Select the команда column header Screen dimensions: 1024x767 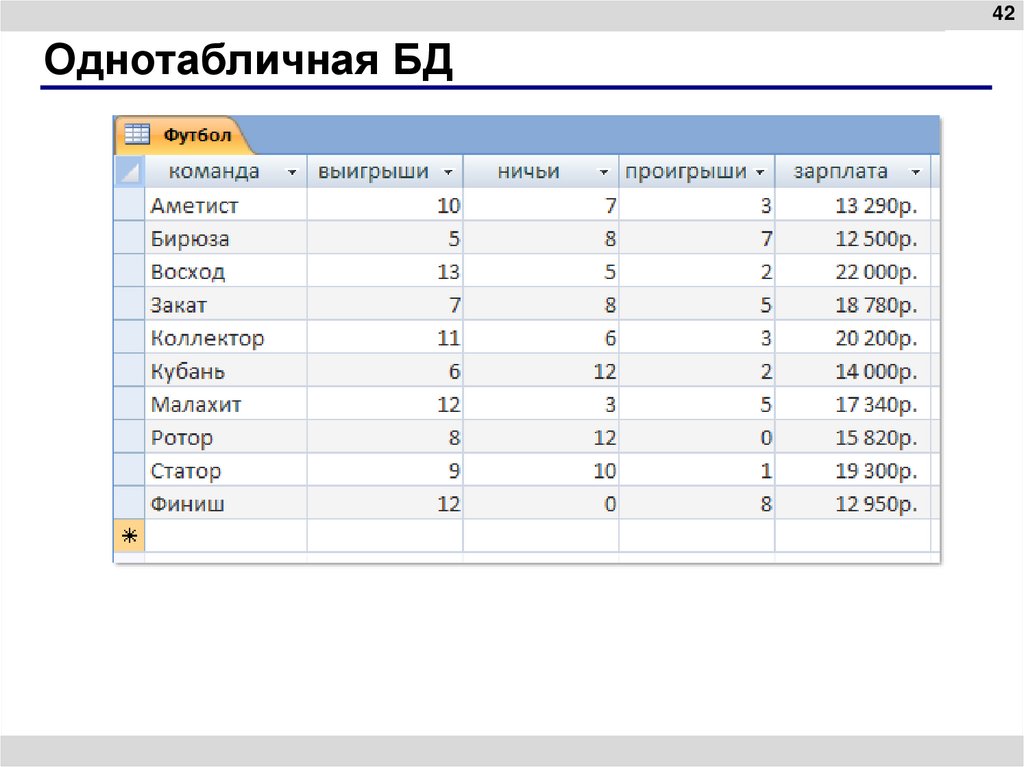coord(215,171)
